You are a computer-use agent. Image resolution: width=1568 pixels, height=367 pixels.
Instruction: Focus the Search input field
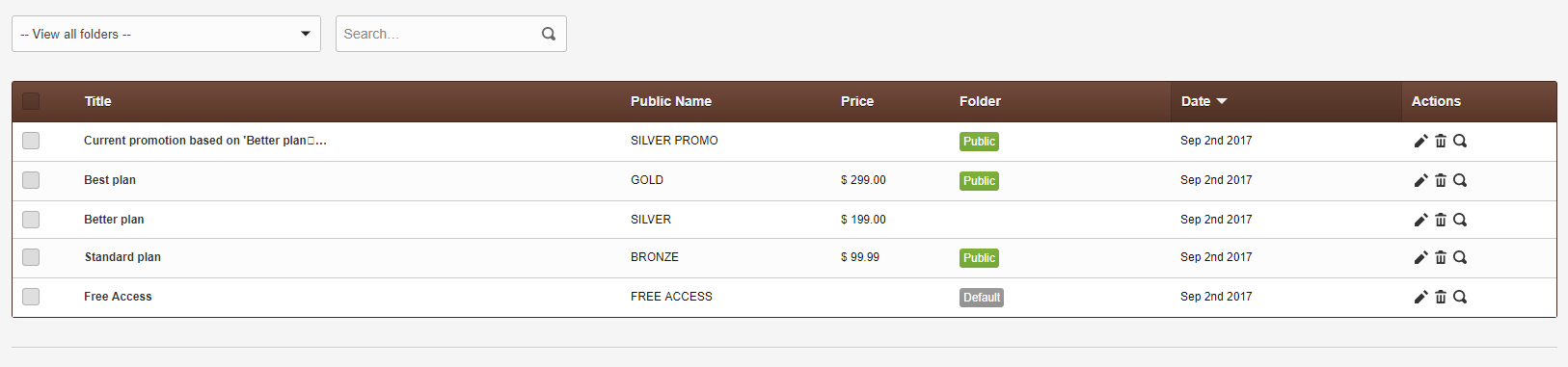click(439, 34)
